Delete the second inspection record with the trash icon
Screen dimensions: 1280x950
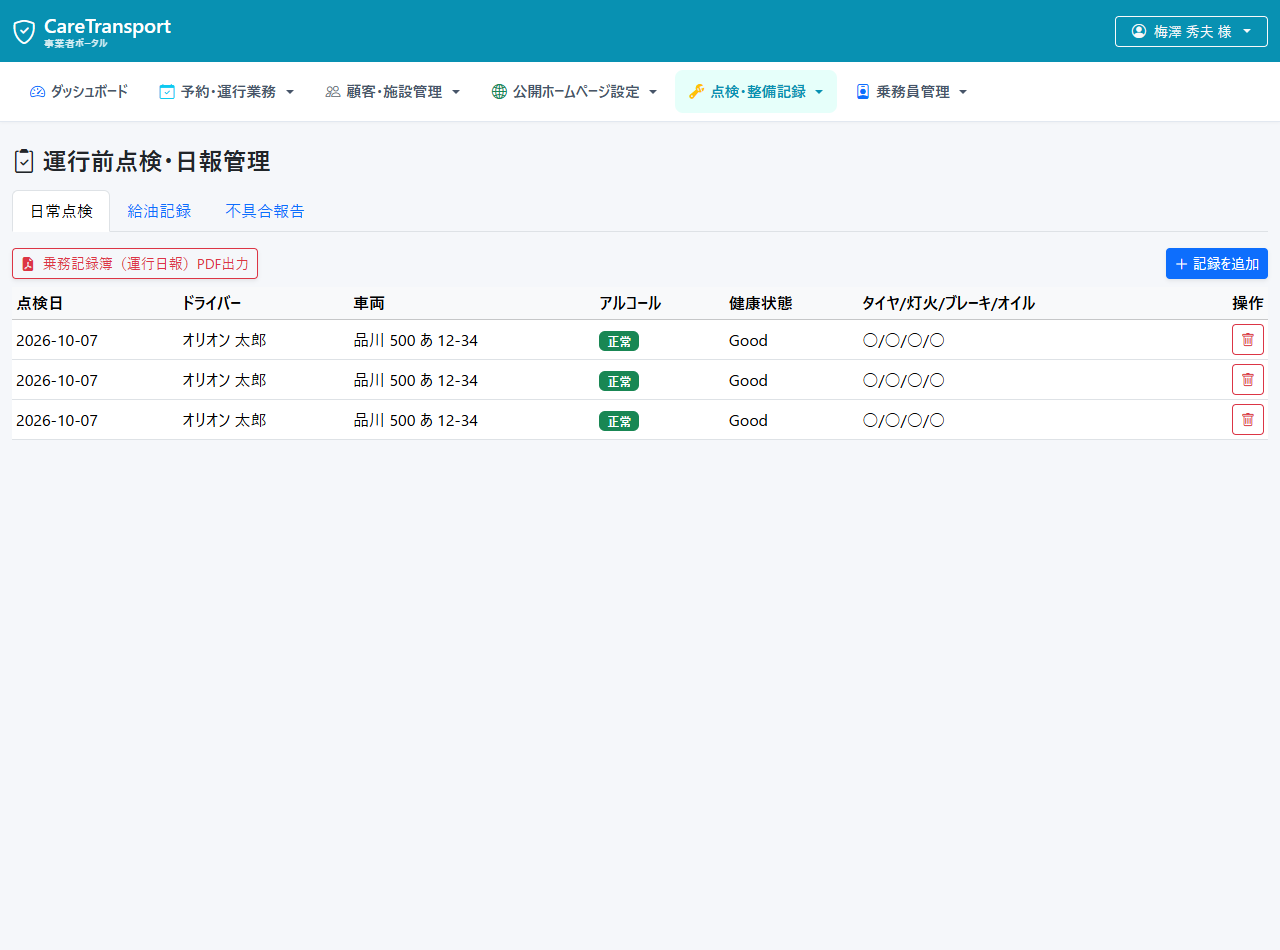coord(1248,380)
